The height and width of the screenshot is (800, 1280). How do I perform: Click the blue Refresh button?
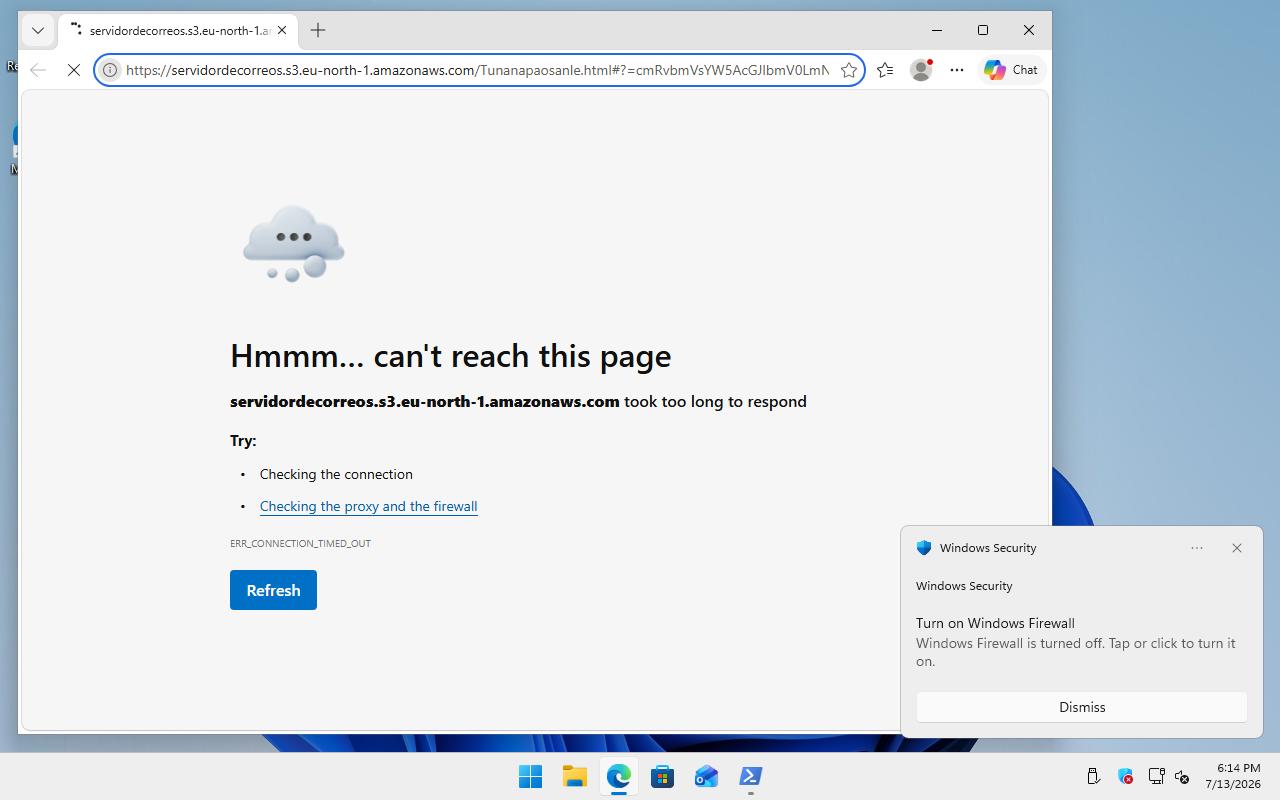tap(273, 590)
